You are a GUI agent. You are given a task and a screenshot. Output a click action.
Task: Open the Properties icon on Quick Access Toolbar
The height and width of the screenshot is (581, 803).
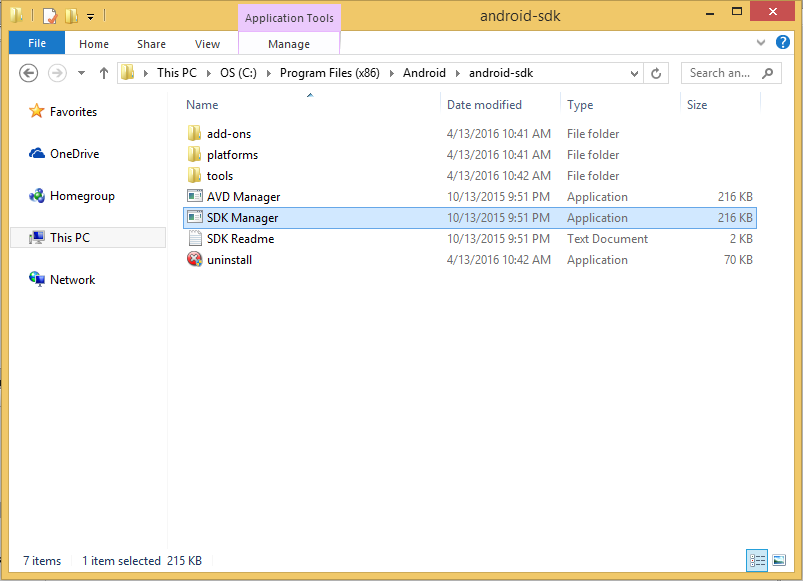pyautogui.click(x=48, y=15)
